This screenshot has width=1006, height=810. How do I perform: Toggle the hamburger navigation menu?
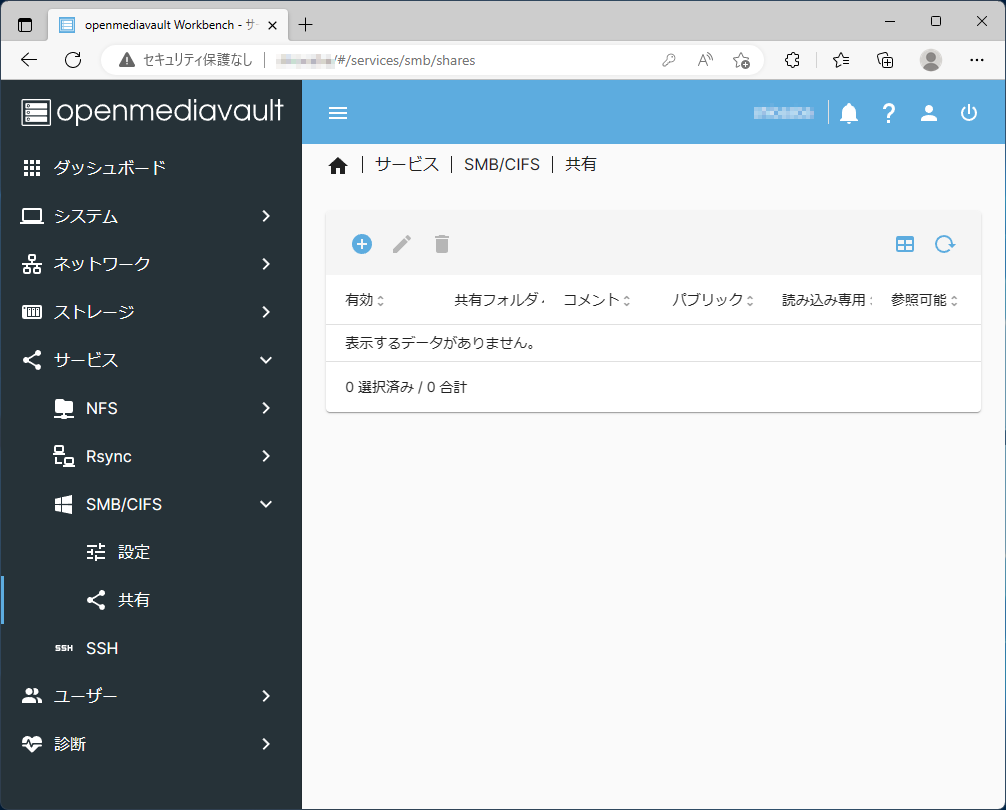click(x=338, y=113)
